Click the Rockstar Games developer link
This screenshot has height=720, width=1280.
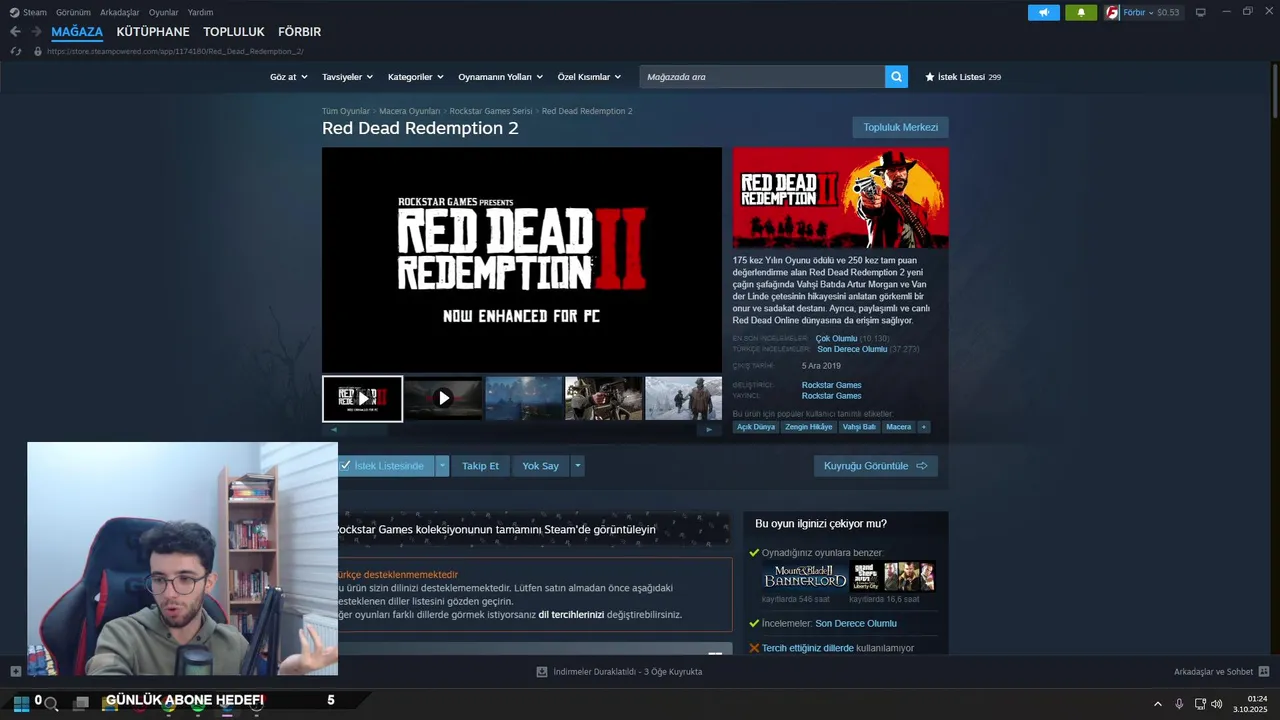[x=831, y=385]
